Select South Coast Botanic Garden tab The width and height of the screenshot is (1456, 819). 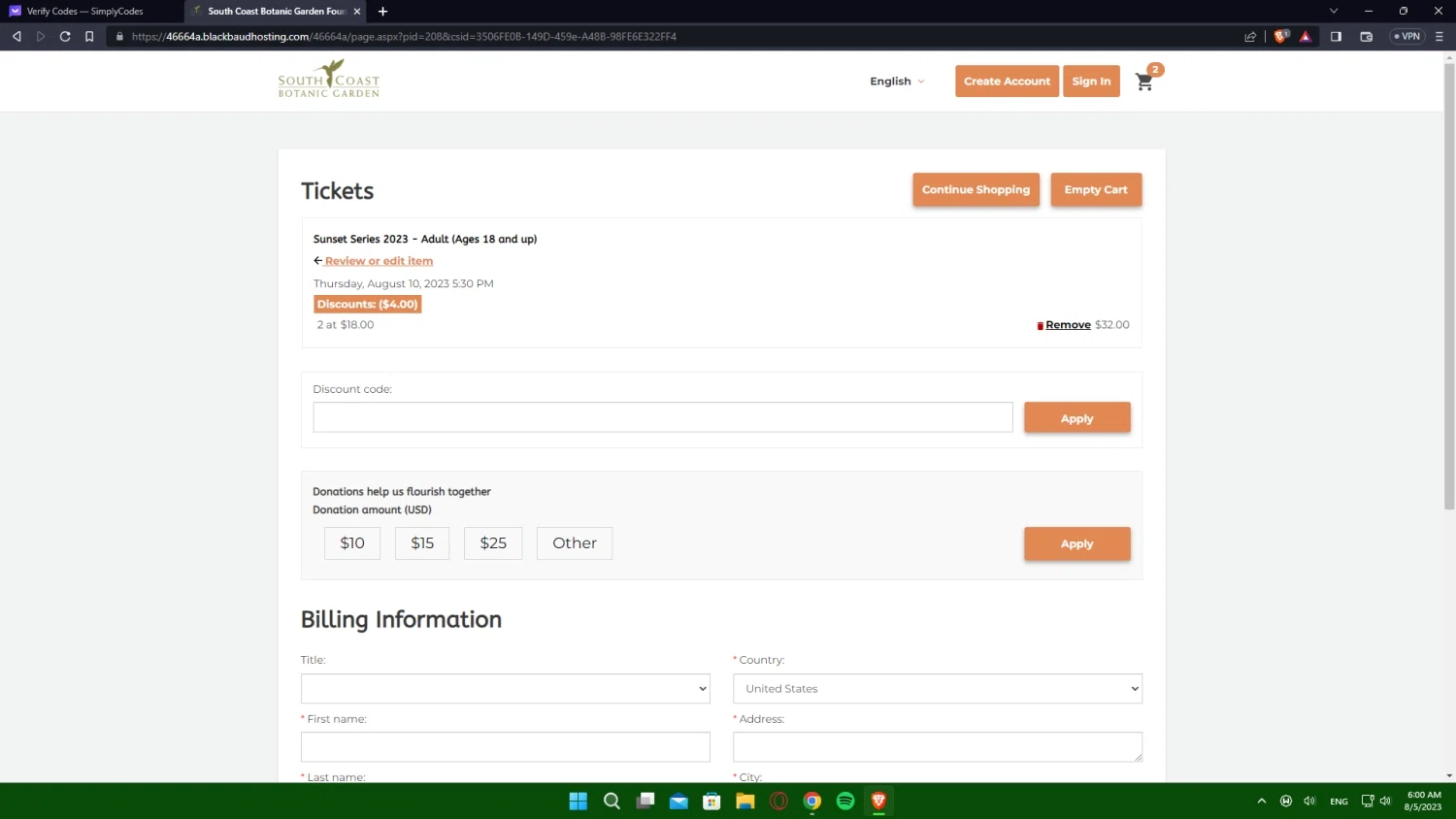[x=275, y=12]
